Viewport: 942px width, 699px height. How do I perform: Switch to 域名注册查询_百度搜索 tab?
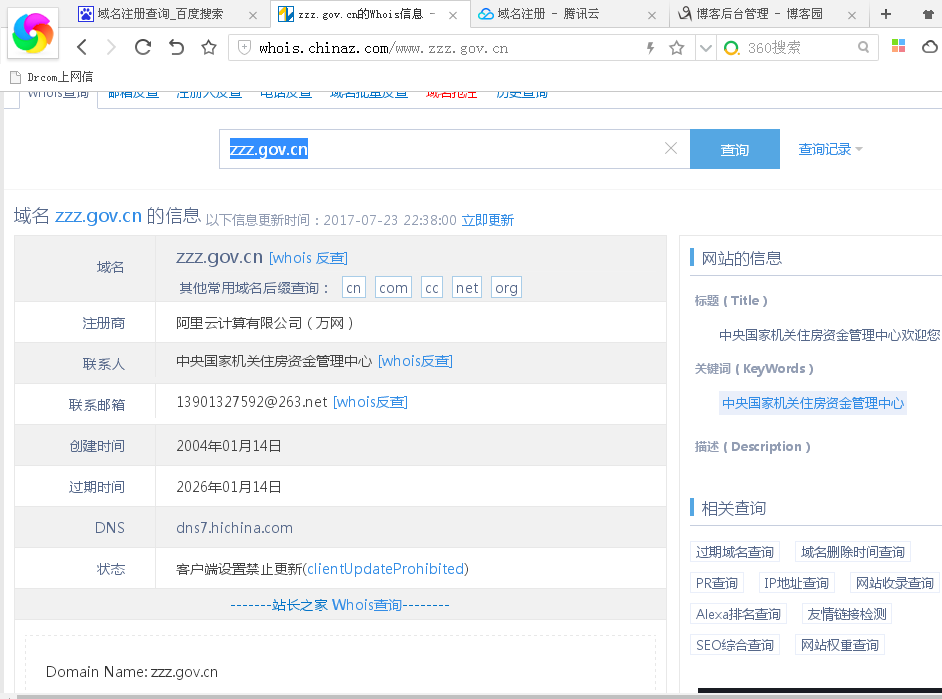pos(160,14)
